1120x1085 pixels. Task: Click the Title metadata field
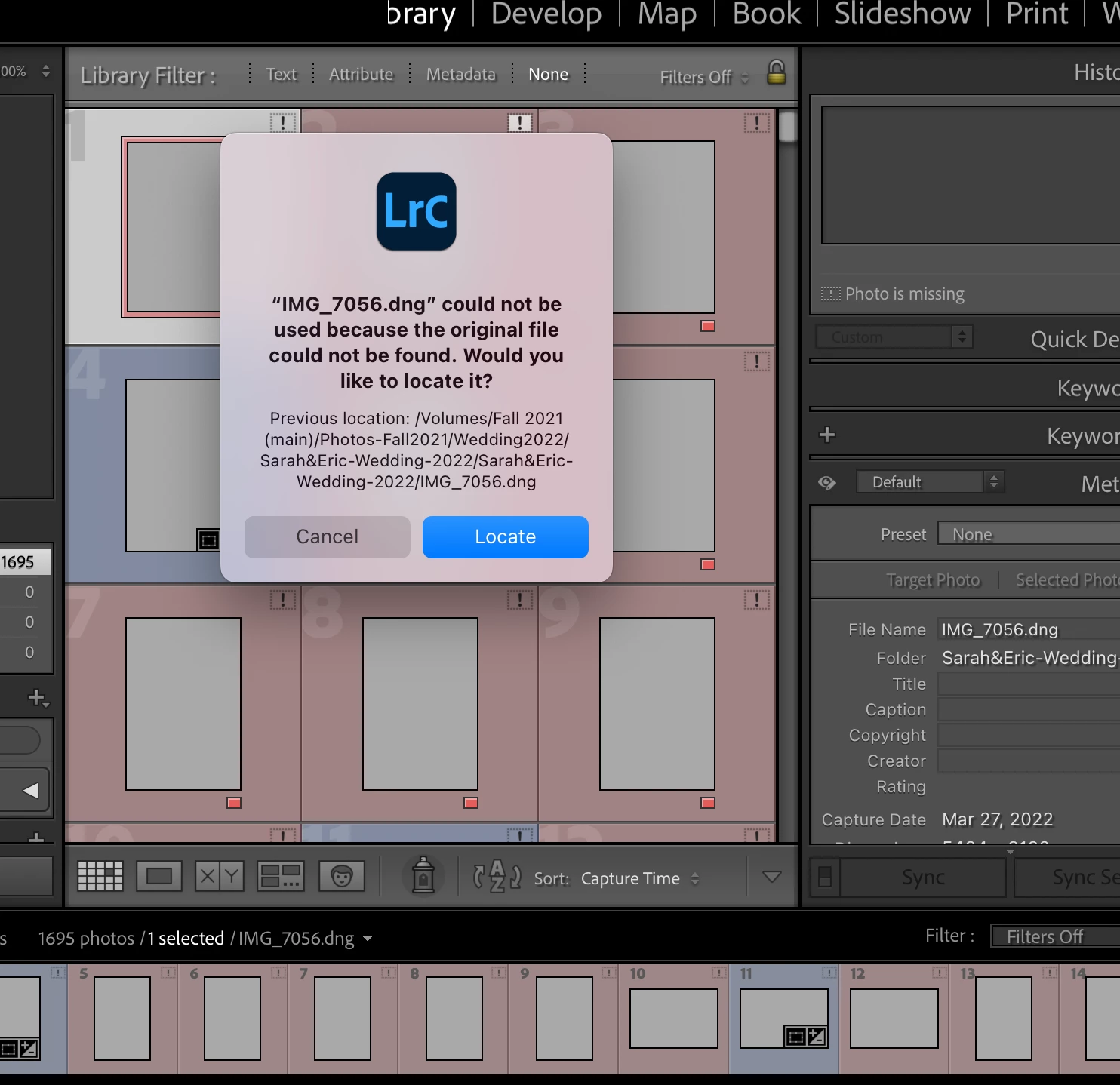[1029, 684]
